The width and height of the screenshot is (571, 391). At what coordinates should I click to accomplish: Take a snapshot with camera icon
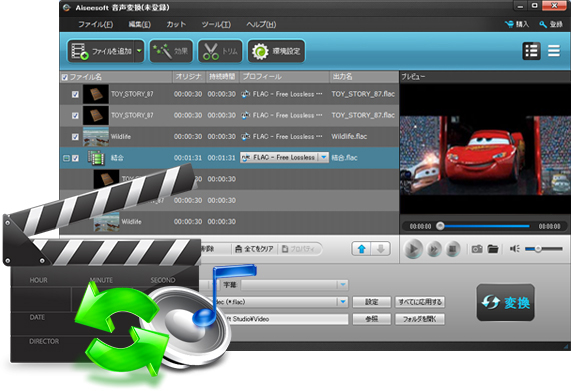477,249
